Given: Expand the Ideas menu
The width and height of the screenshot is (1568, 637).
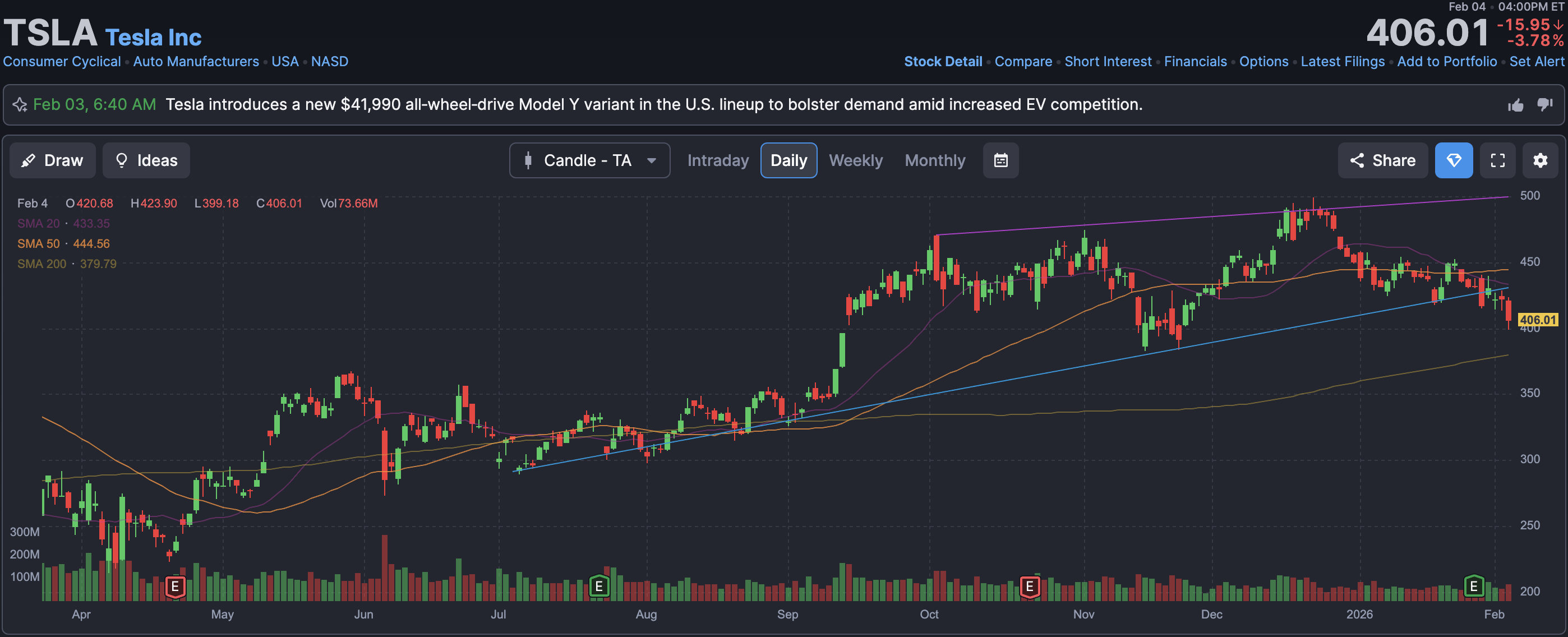Looking at the screenshot, I should pyautogui.click(x=146, y=160).
